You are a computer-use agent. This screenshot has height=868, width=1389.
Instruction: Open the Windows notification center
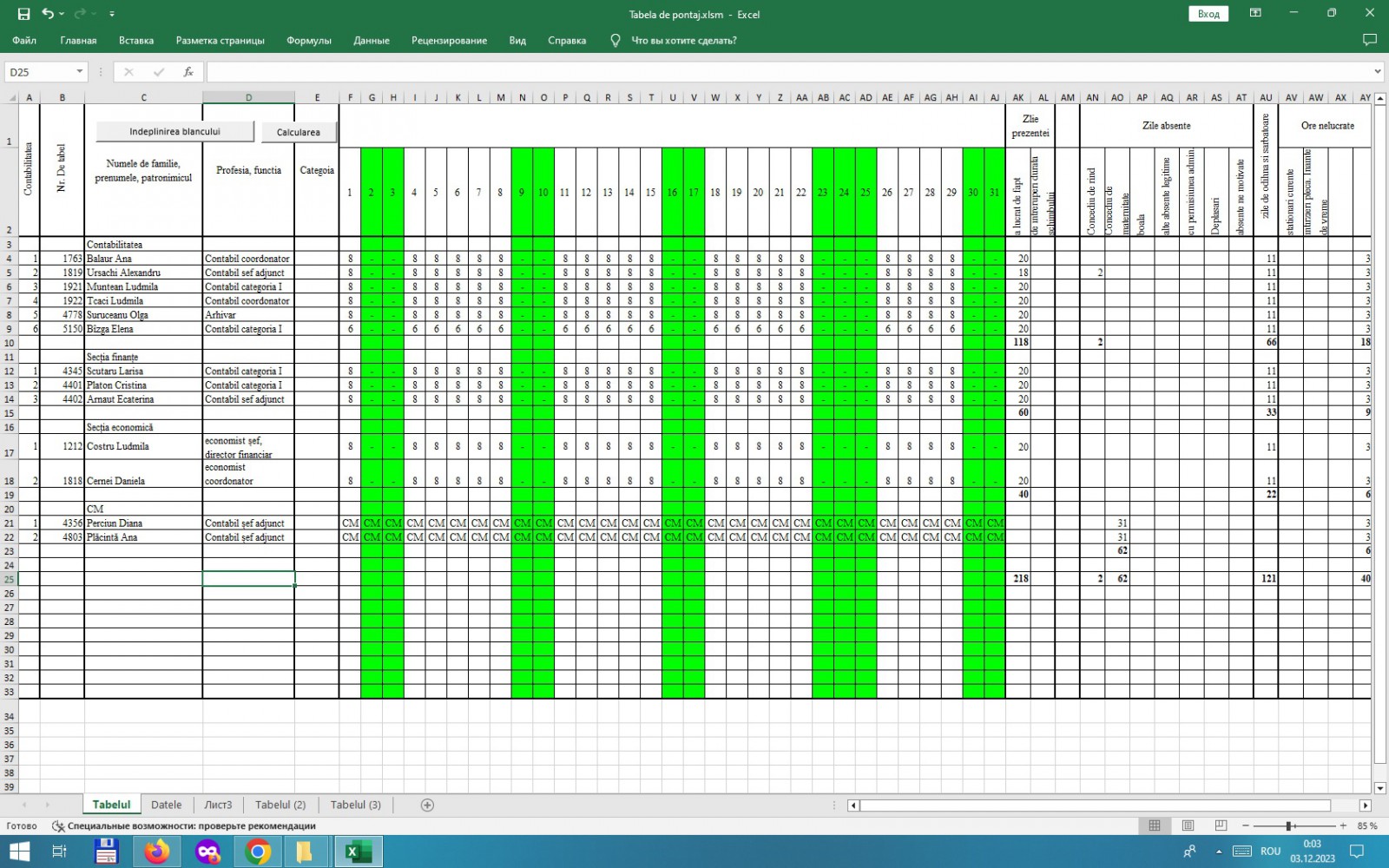pos(1357,852)
